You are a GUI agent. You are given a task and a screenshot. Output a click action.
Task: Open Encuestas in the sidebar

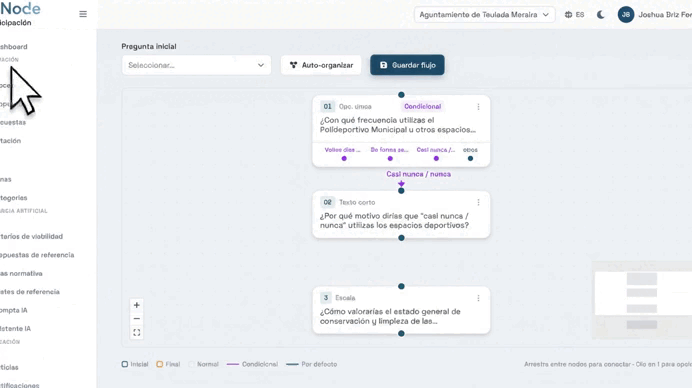(13, 122)
